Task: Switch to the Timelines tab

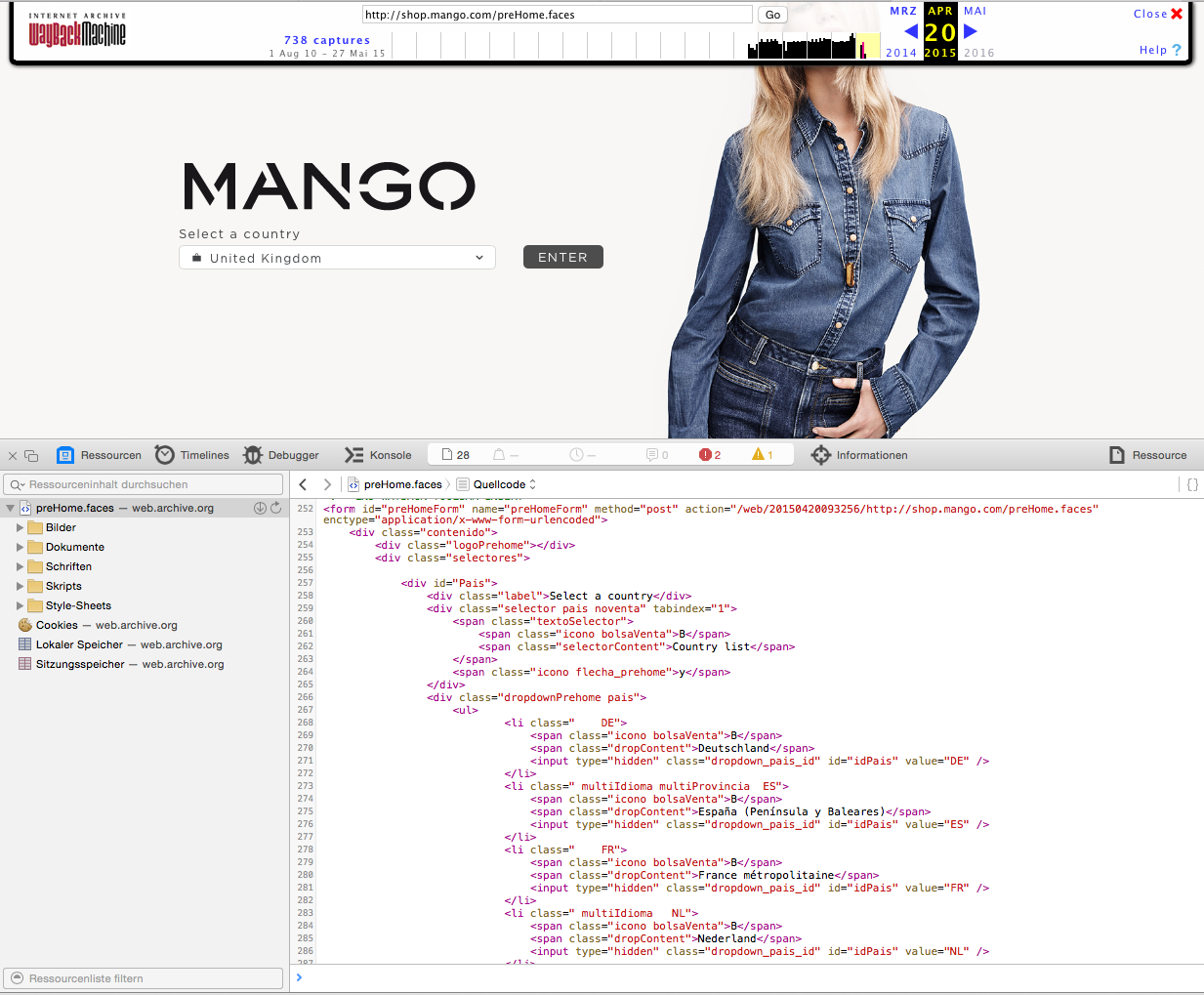Action: click(192, 455)
